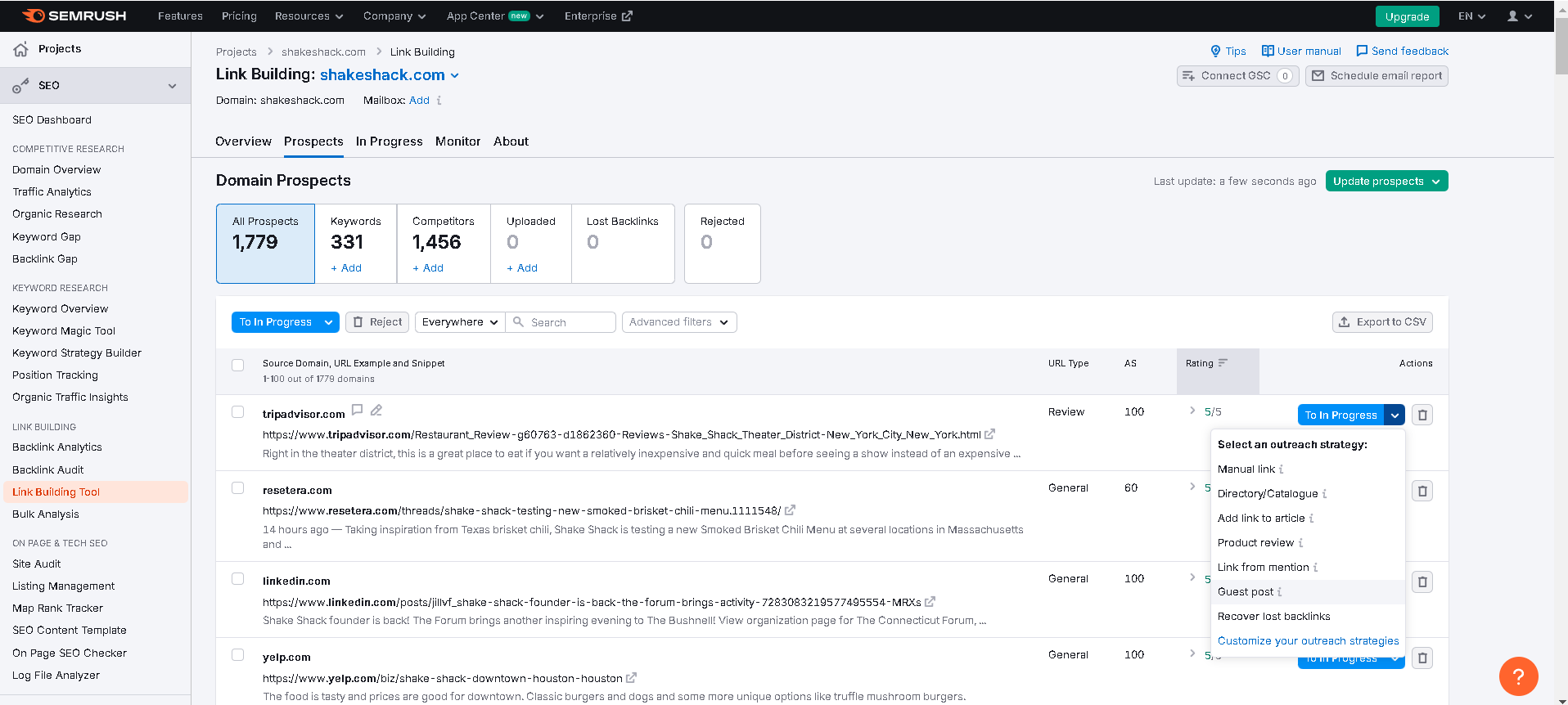Check the tripadvisor.com row checkbox
This screenshot has height=705, width=1568.
click(x=238, y=412)
